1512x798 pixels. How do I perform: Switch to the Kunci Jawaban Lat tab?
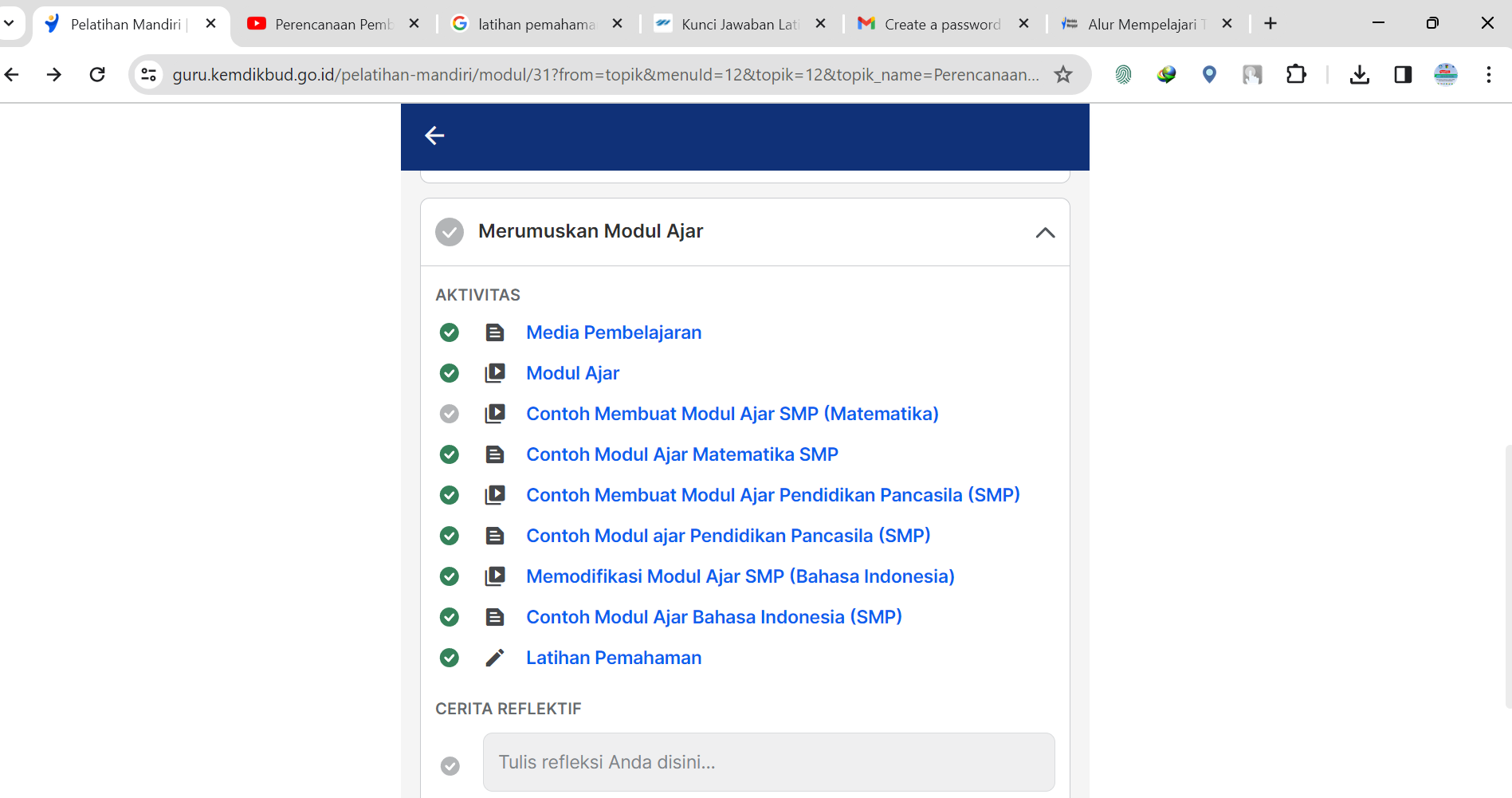pyautogui.click(x=738, y=24)
